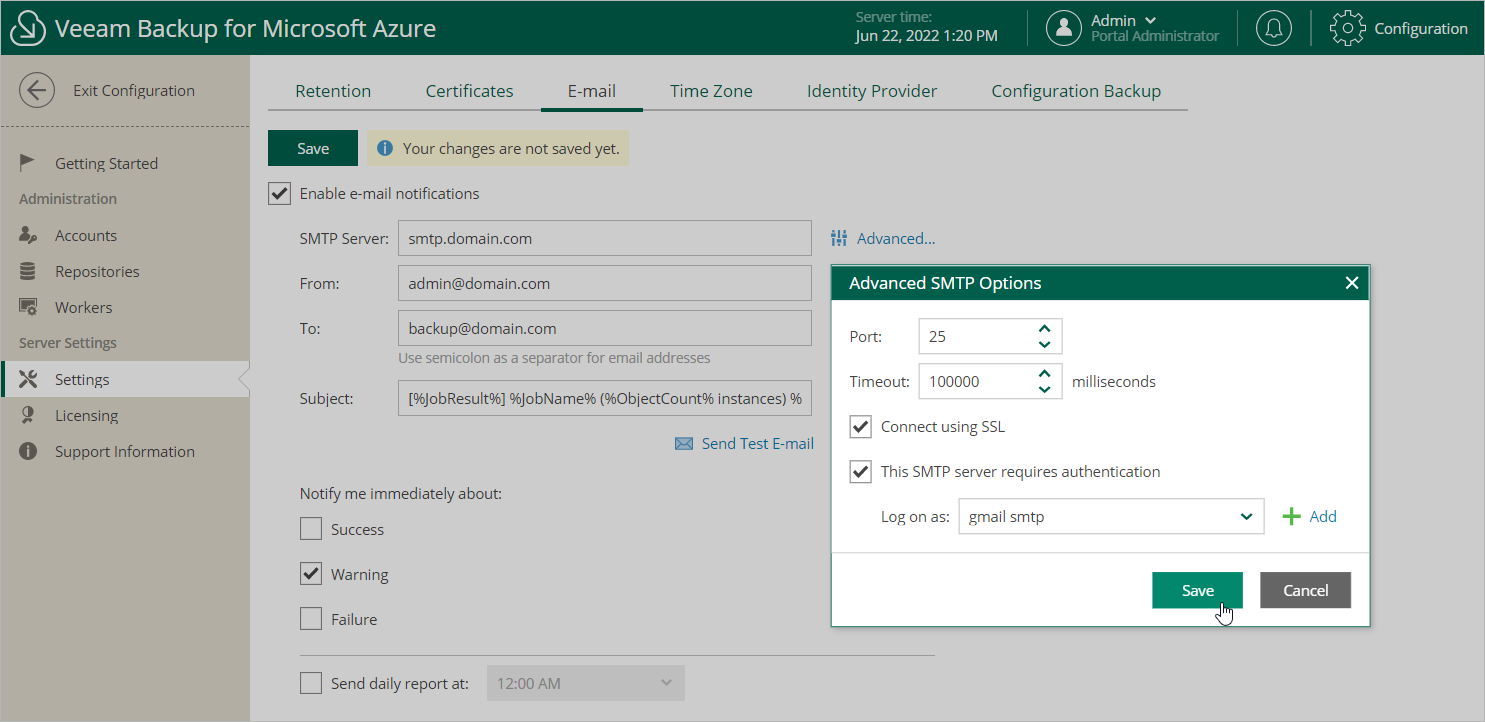
Task: Uncheck the Warning notification checkbox
Action: (311, 574)
